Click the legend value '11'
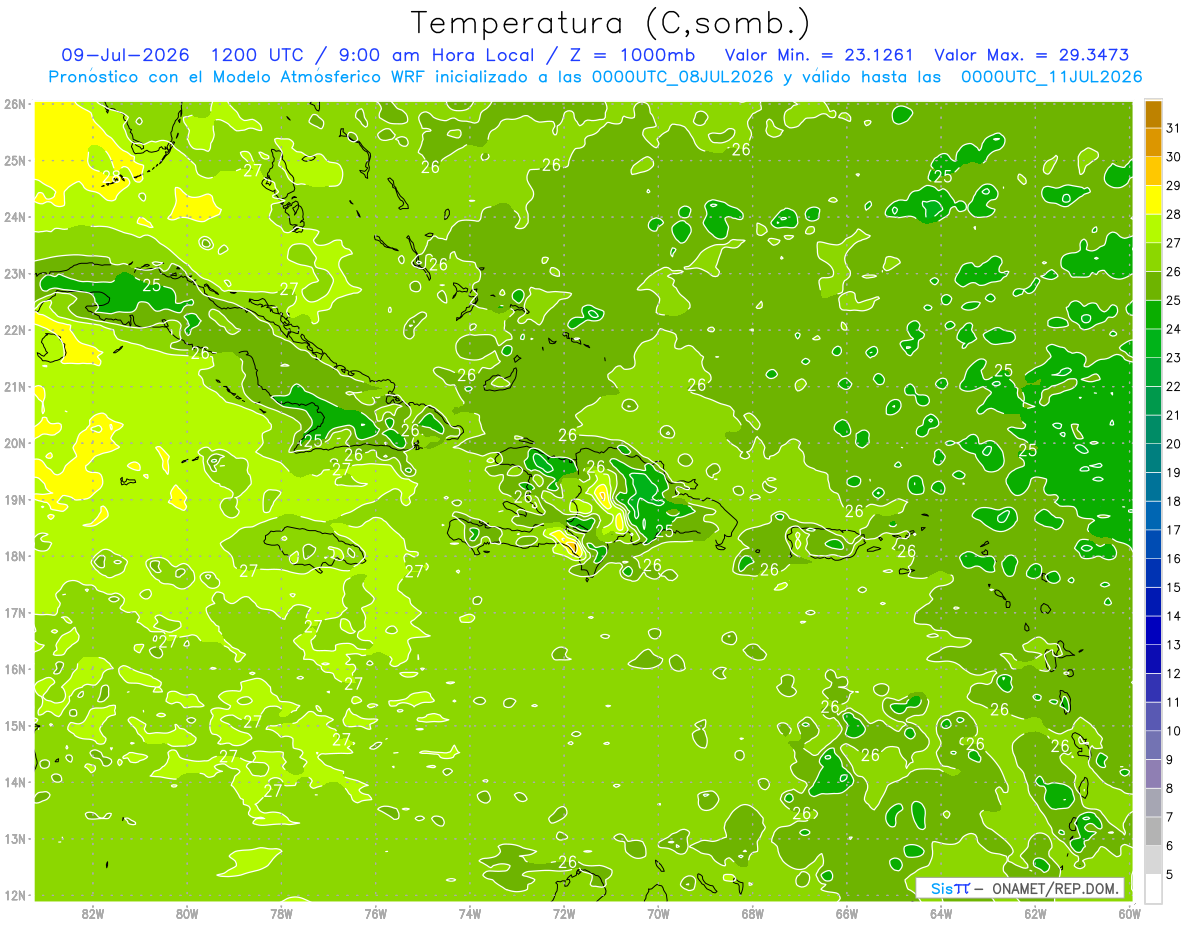Viewport: 1200px width, 927px height. [1174, 702]
